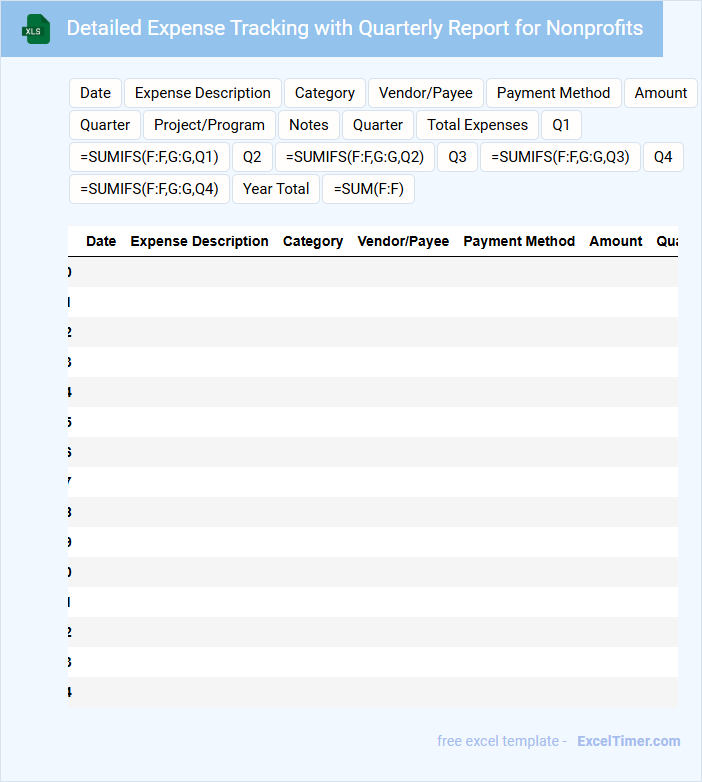Image resolution: width=702 pixels, height=782 pixels.
Task: Click the Expense Description table column header
Action: coord(199,241)
